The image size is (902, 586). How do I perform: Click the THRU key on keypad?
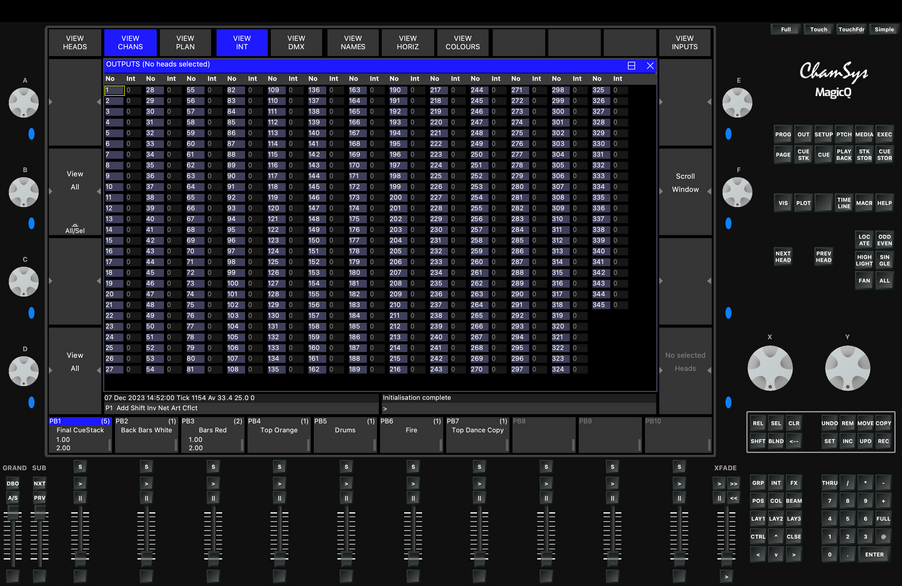829,483
